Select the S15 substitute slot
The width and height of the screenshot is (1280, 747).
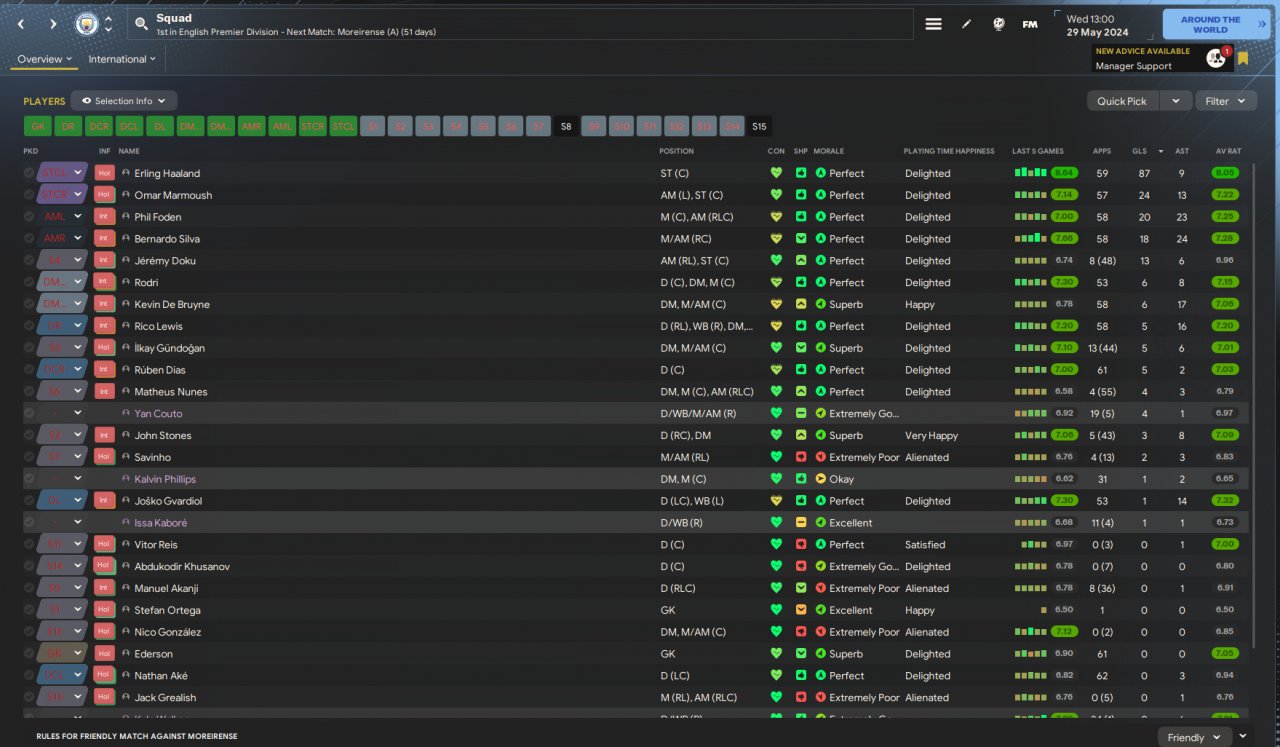[759, 126]
